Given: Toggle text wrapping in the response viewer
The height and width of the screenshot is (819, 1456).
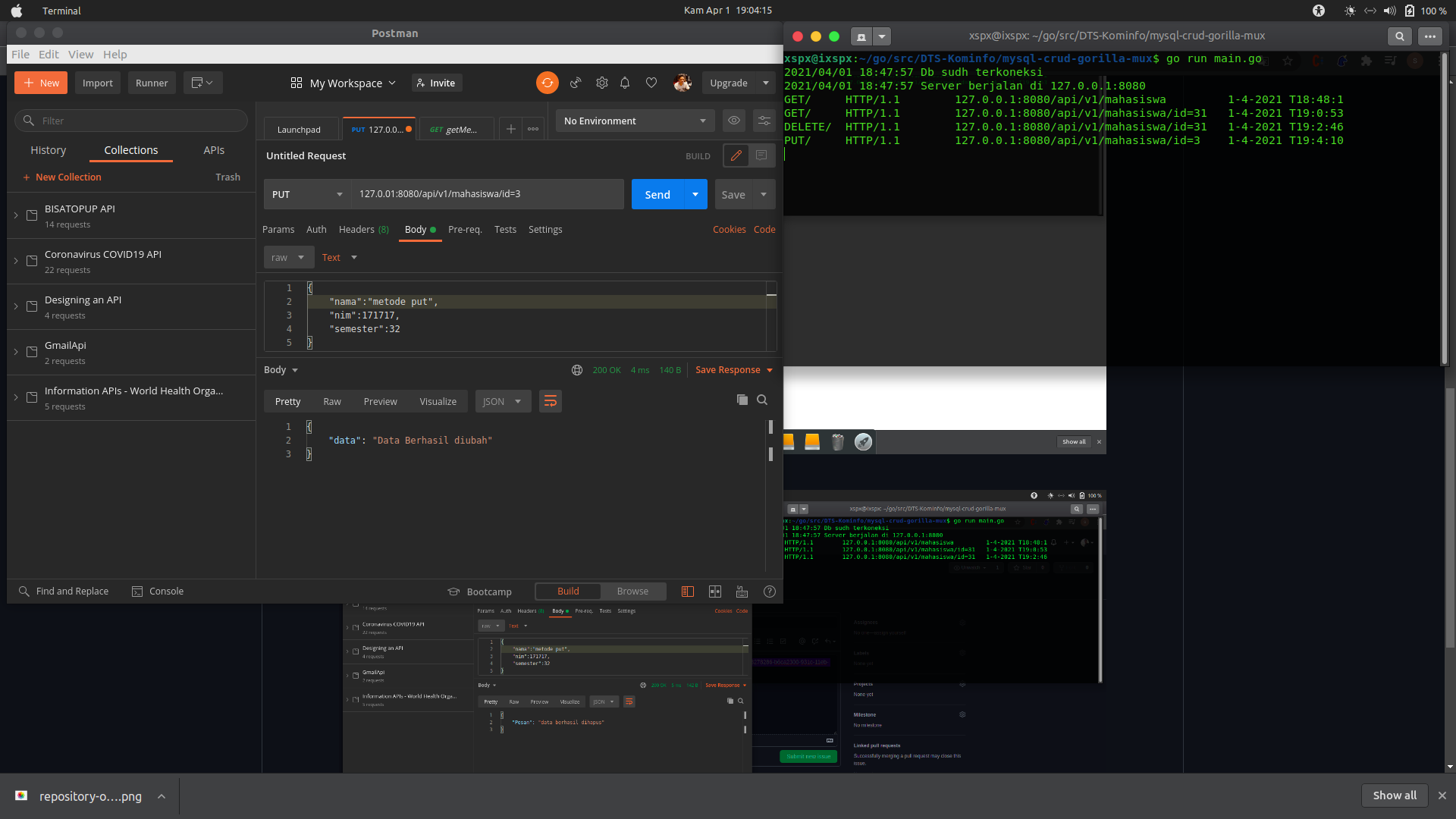Looking at the screenshot, I should coord(550,401).
